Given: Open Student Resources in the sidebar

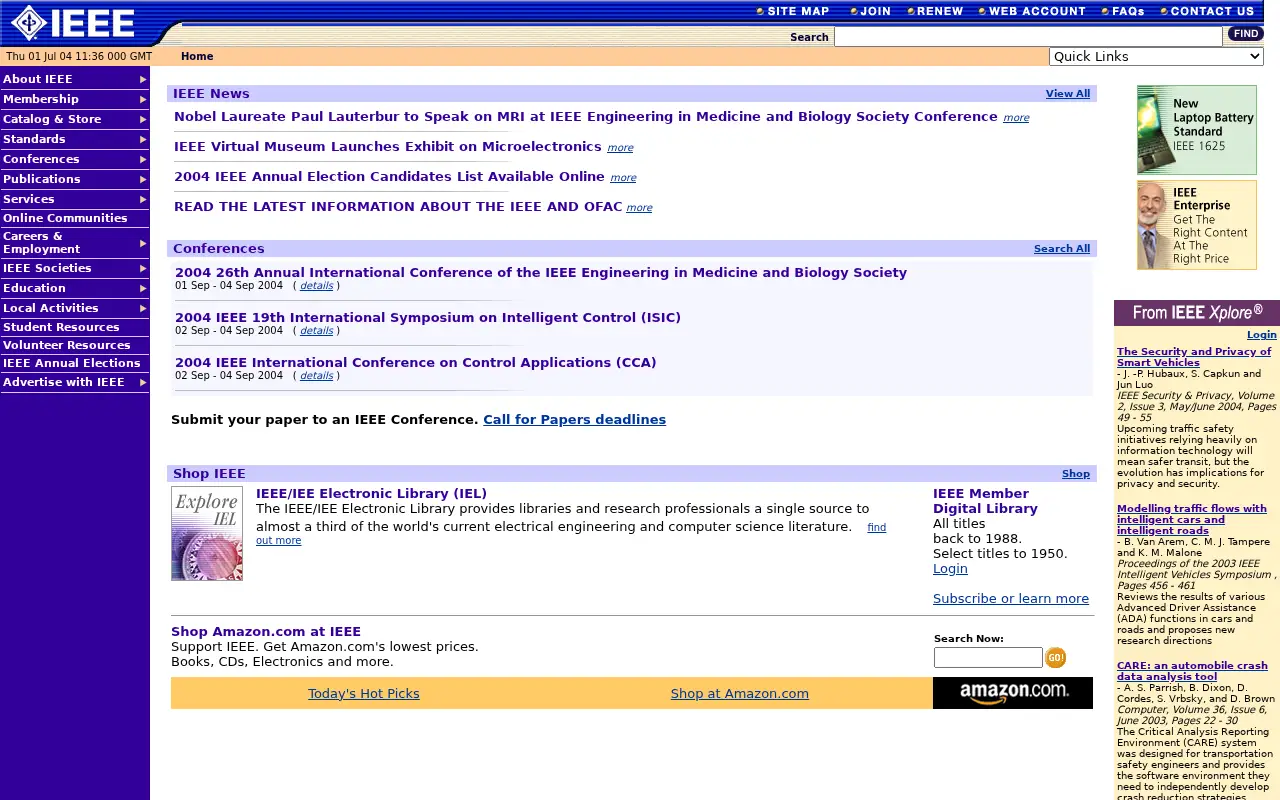Looking at the screenshot, I should (x=75, y=327).
